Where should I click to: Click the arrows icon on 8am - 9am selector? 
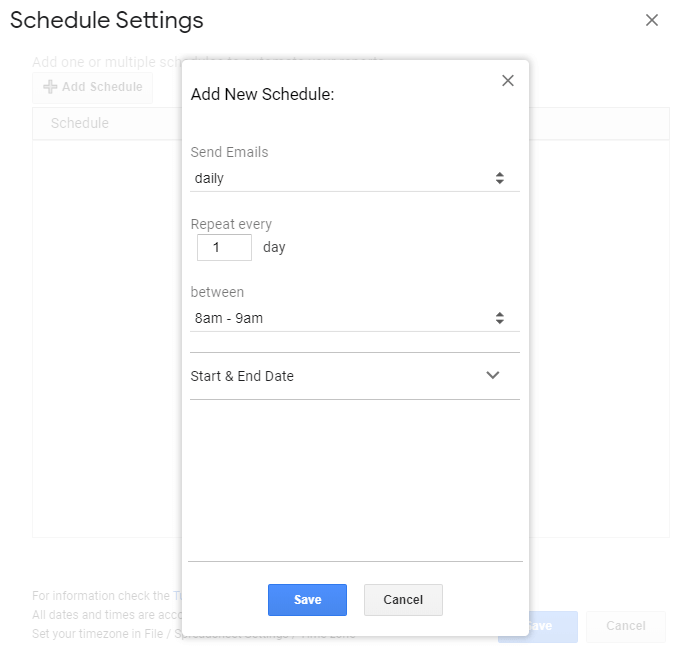click(500, 318)
